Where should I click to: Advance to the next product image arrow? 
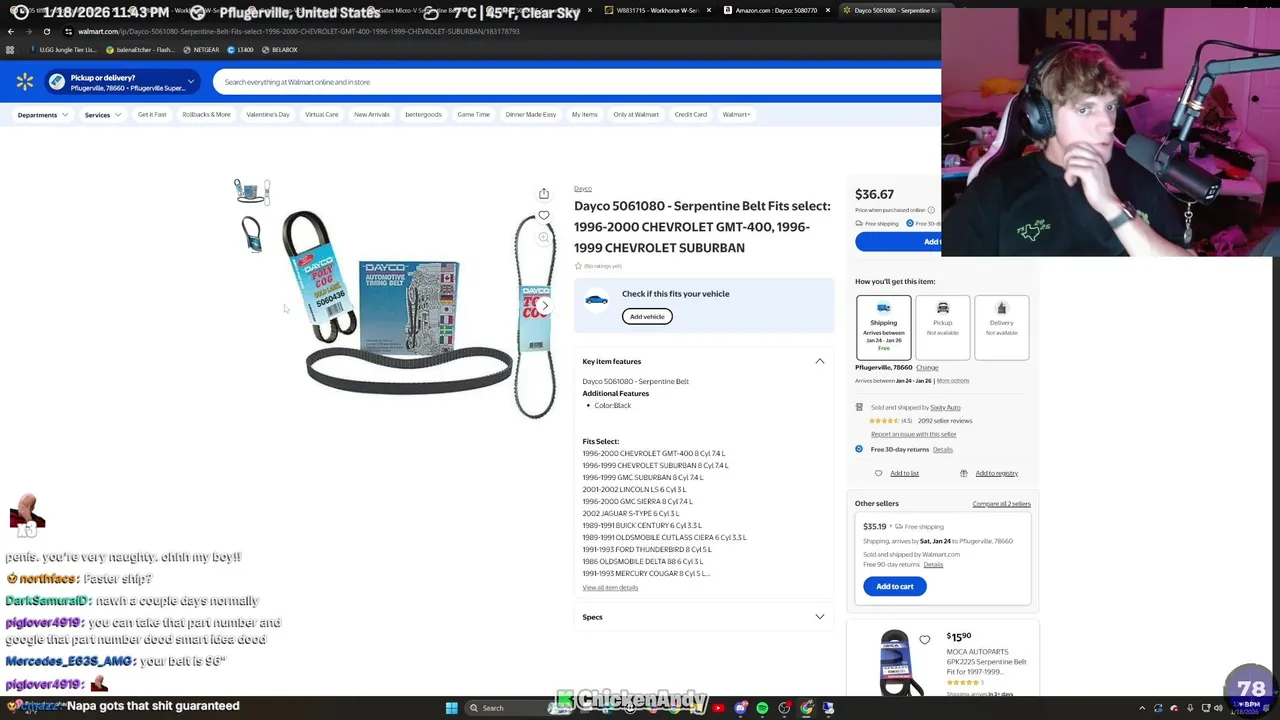[x=544, y=305]
